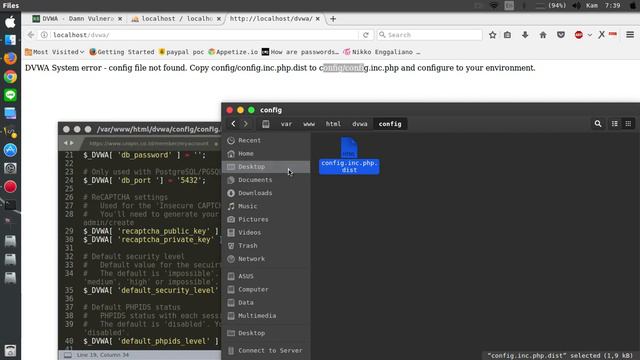Screen dimensions: 640x360
Task: Launch Firefox from the dock
Action: click(x=10, y=58)
